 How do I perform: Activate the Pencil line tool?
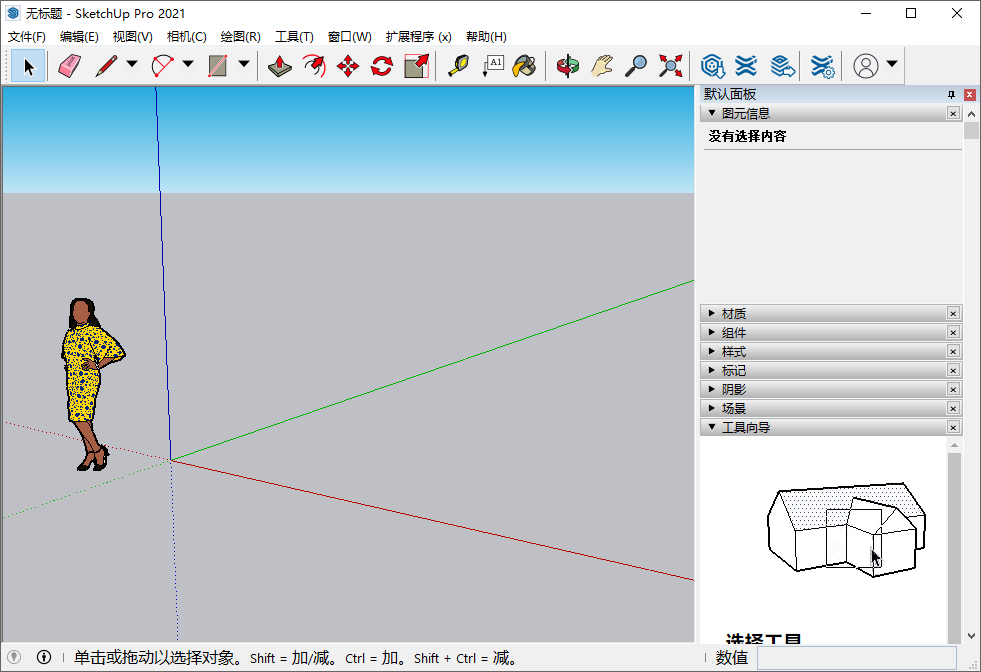pos(104,66)
